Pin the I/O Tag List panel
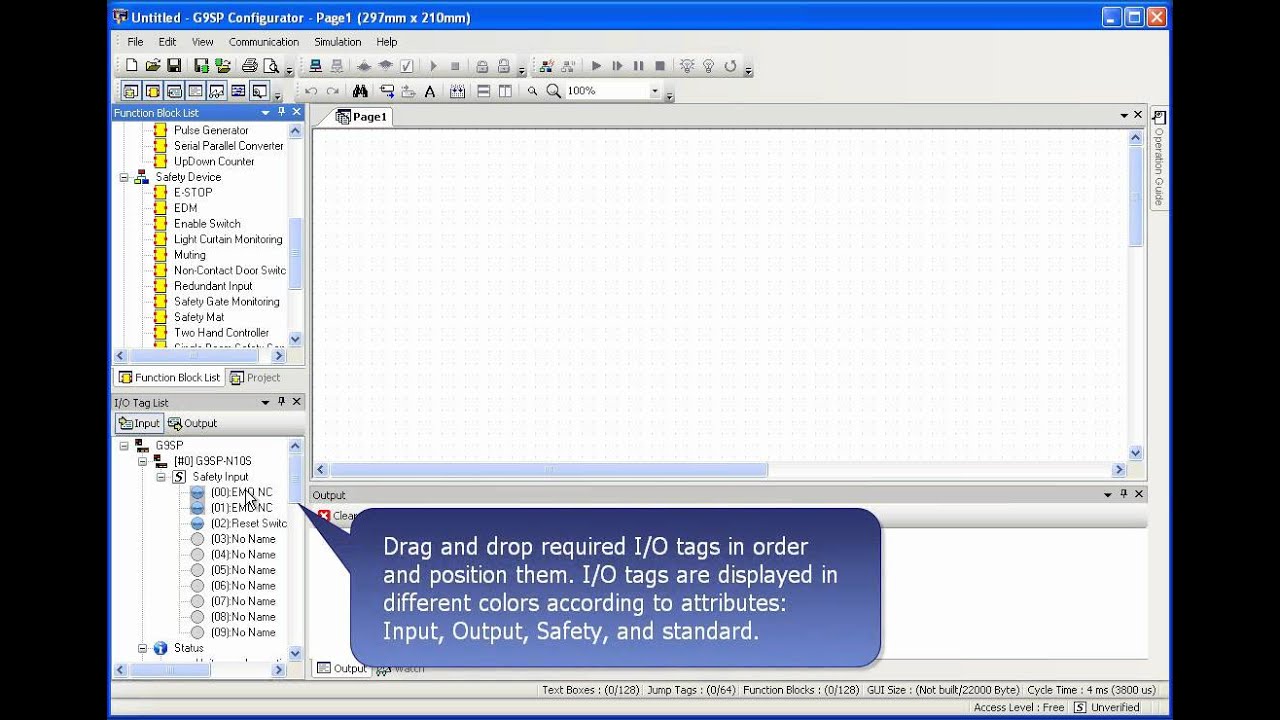Viewport: 1280px width, 720px height. click(x=281, y=402)
